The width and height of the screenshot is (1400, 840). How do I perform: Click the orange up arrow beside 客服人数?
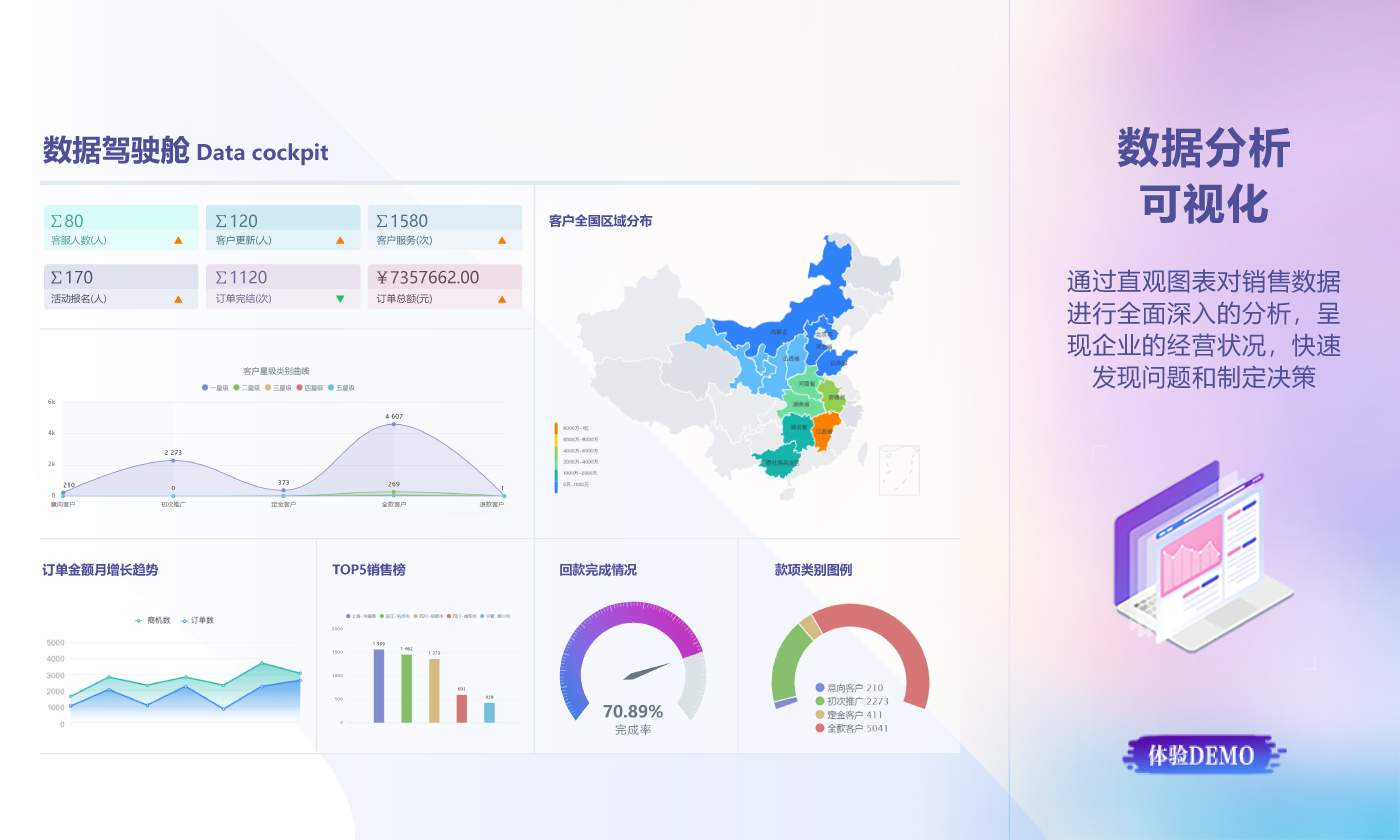[x=178, y=241]
